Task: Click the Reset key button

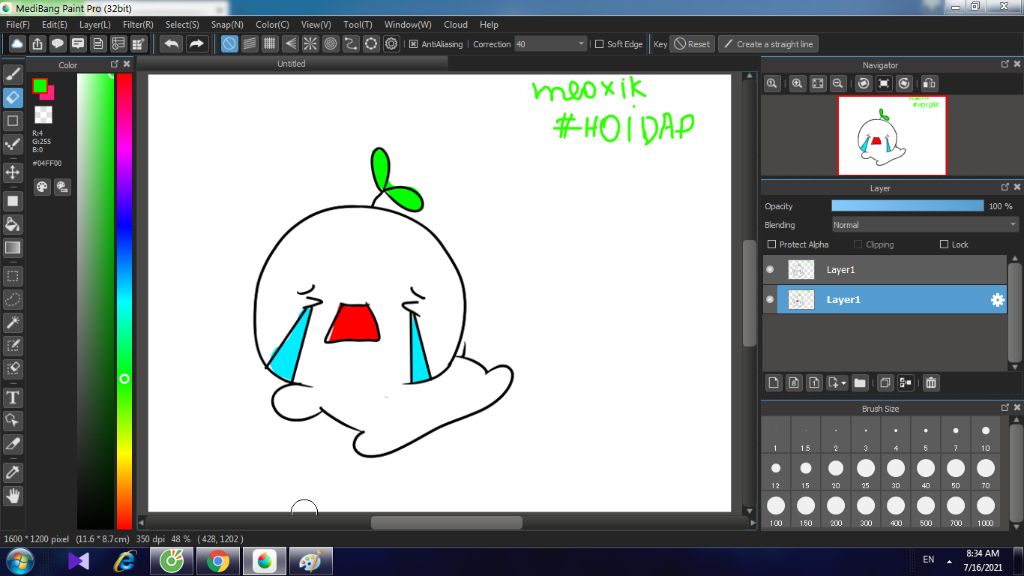Action: pos(691,44)
